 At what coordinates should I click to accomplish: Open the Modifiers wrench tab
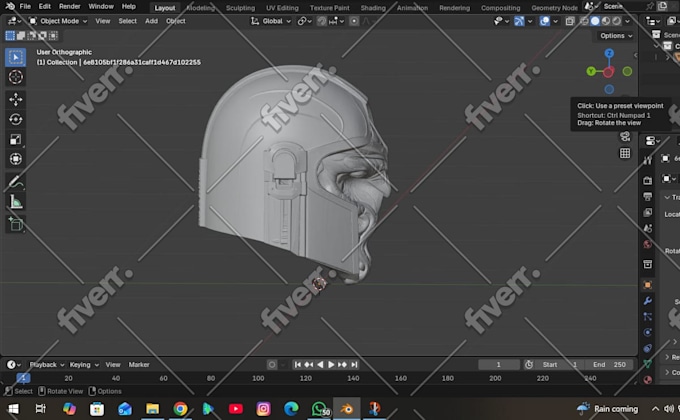(647, 301)
